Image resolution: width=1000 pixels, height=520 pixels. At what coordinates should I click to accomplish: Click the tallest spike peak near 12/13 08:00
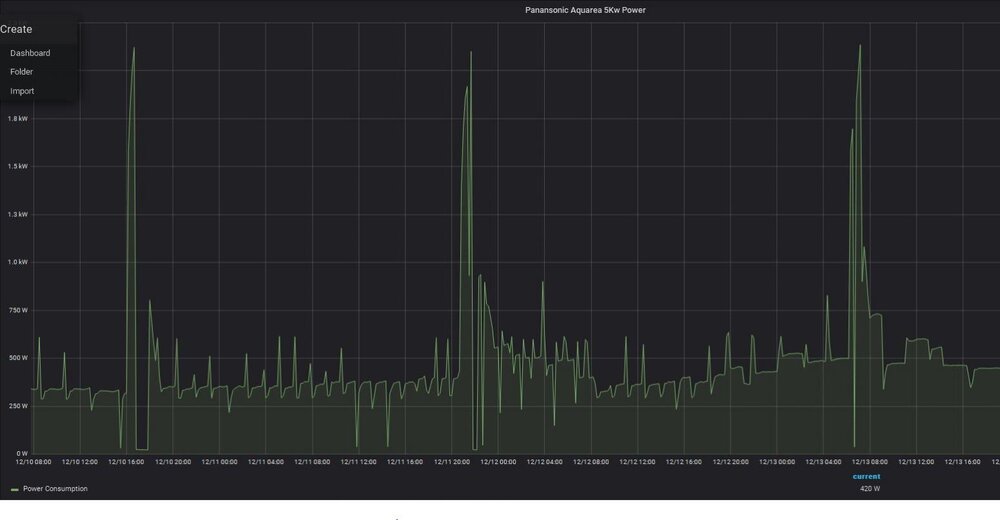click(x=859, y=46)
